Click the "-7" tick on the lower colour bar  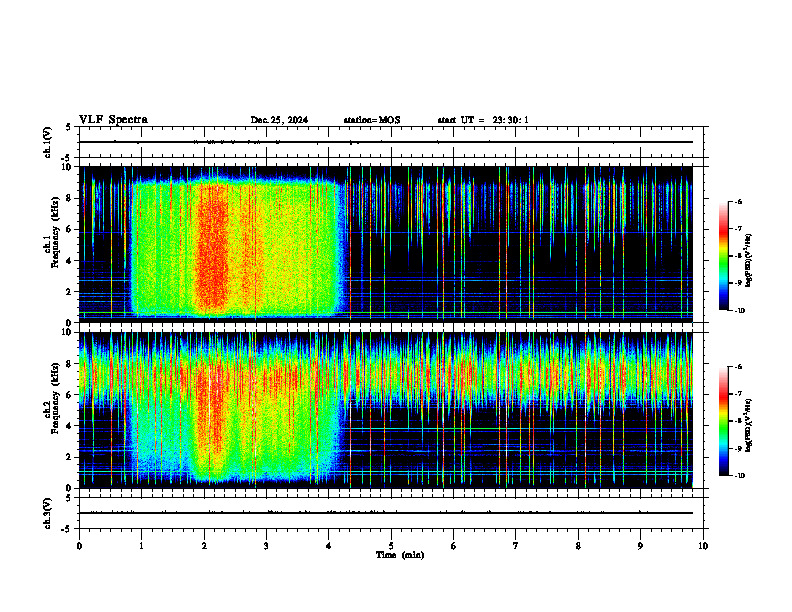(x=738, y=394)
